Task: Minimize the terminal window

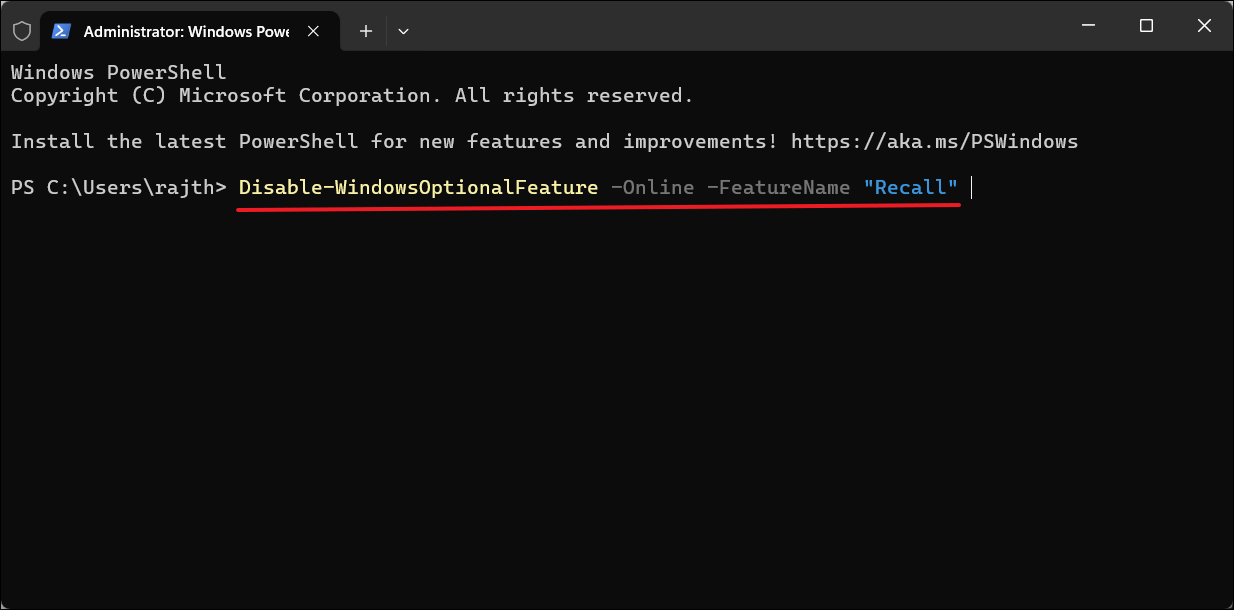Action: tap(1091, 26)
